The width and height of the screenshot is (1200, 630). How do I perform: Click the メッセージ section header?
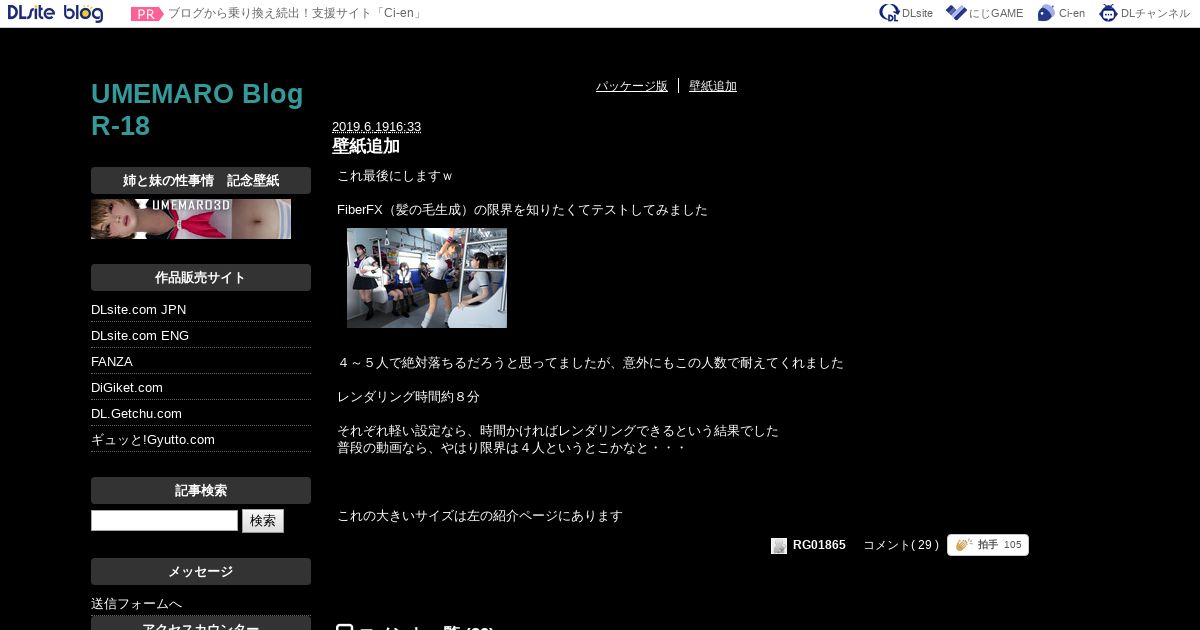[x=201, y=572]
